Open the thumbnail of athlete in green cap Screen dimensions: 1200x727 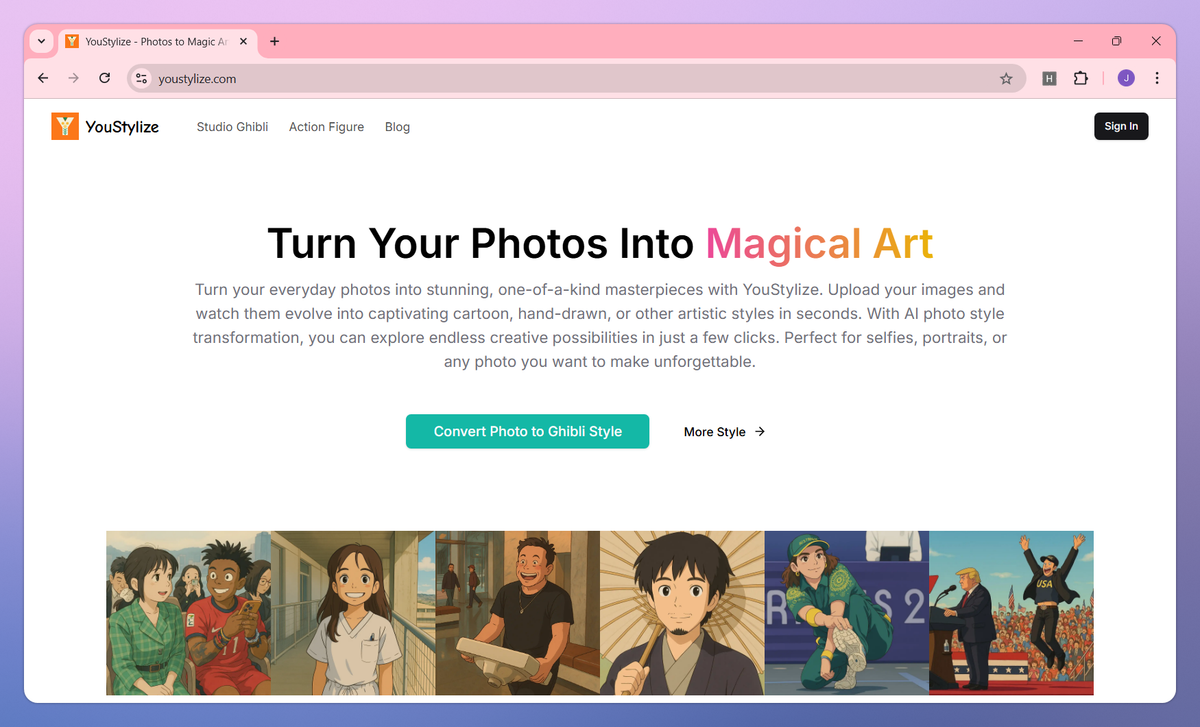(847, 613)
